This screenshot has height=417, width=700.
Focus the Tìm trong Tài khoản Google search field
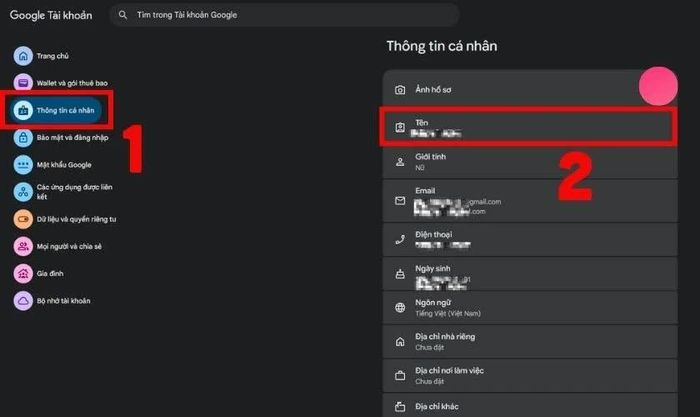(284, 15)
